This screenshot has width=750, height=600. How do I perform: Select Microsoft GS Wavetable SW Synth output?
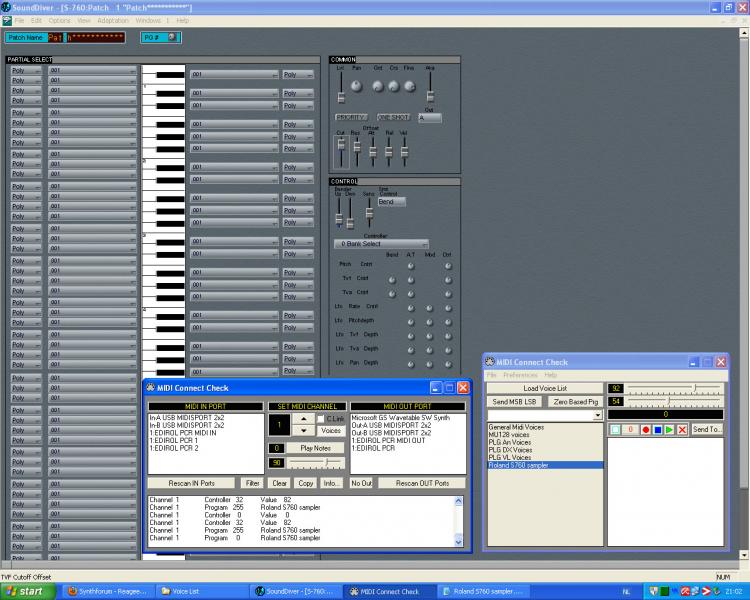pos(400,418)
